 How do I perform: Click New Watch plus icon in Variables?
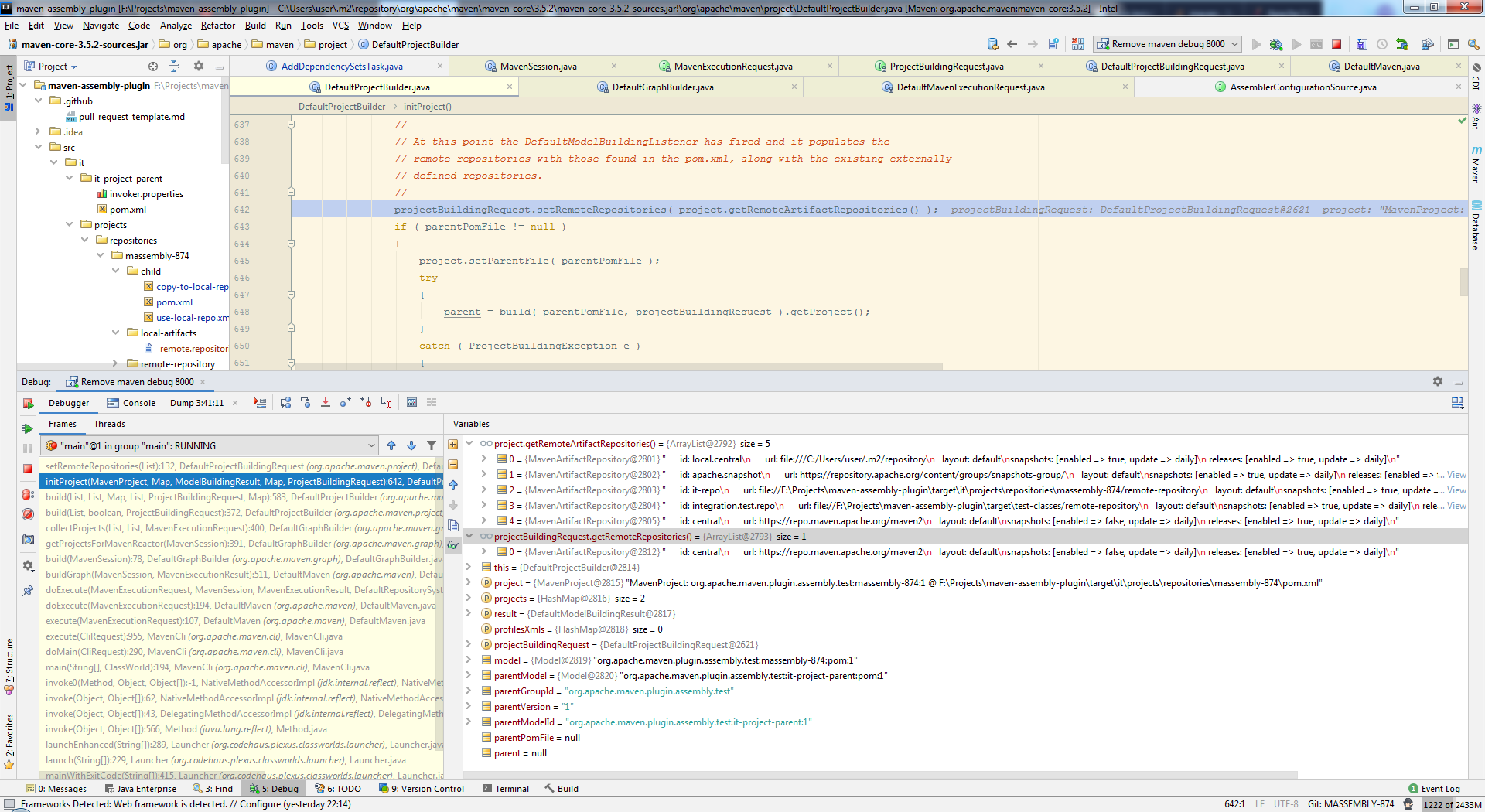[x=453, y=445]
